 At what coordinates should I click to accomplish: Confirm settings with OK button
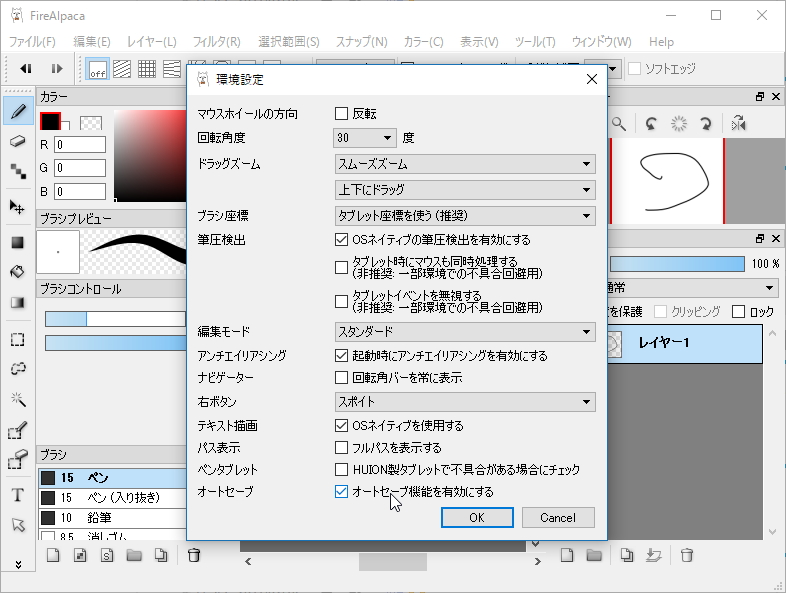click(x=477, y=518)
